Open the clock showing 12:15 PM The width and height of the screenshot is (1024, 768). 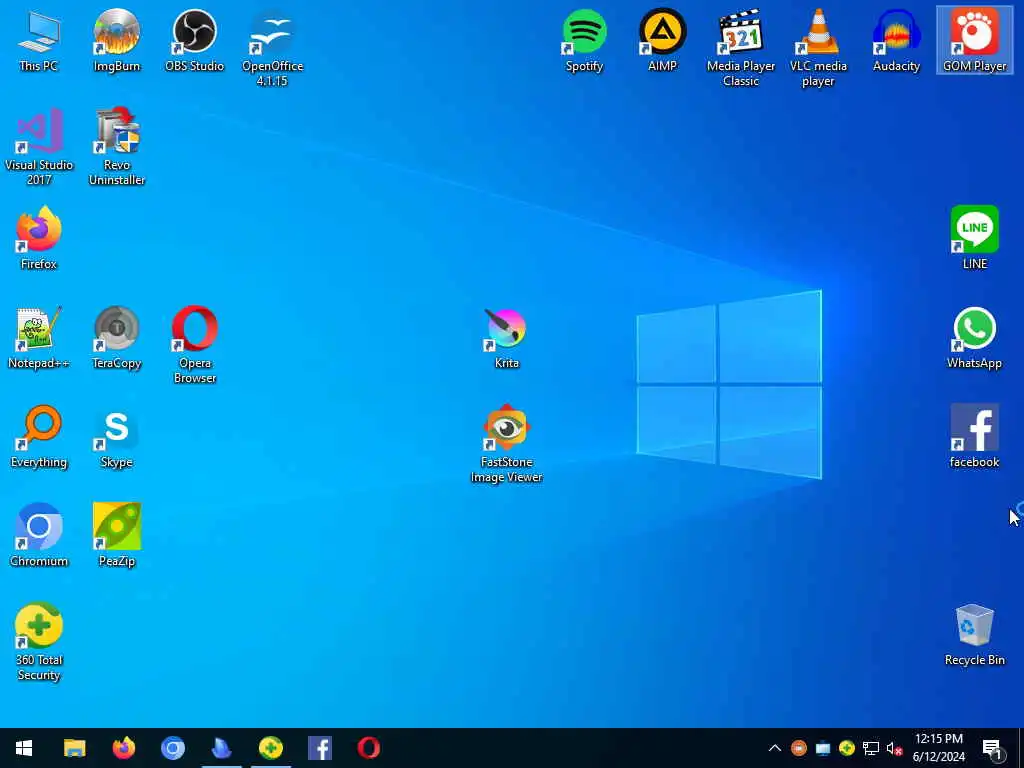pyautogui.click(x=938, y=748)
